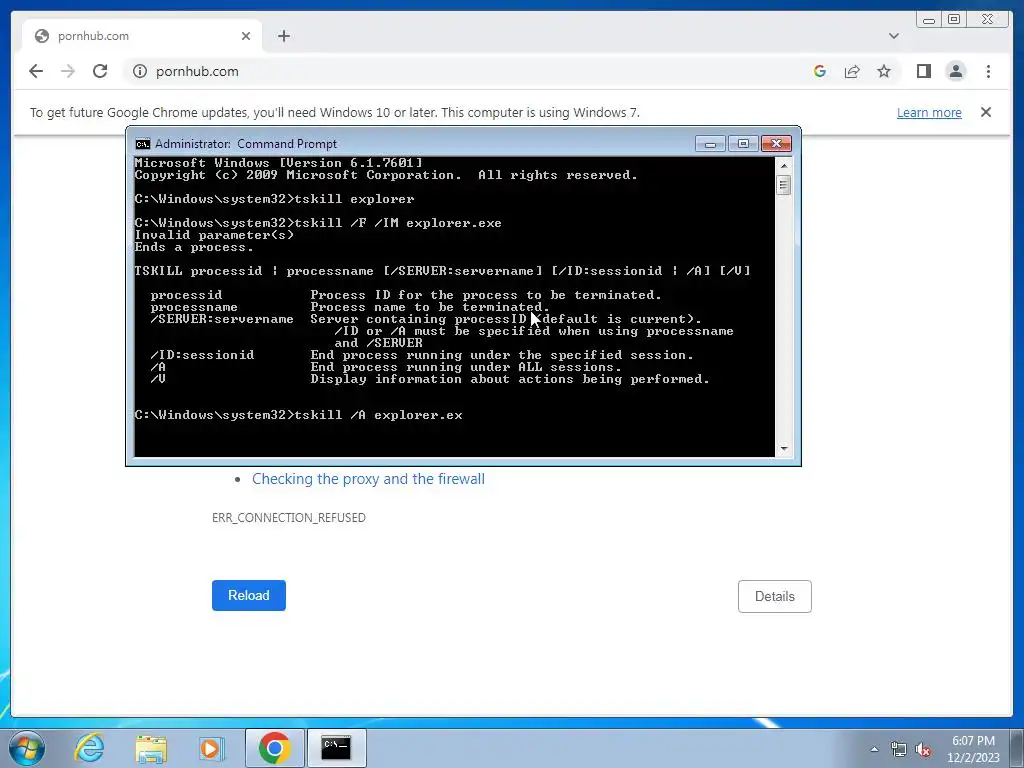Screen dimensions: 1024x768
Task: Click Command Prompt scrollbar down arrow
Action: [x=784, y=449]
